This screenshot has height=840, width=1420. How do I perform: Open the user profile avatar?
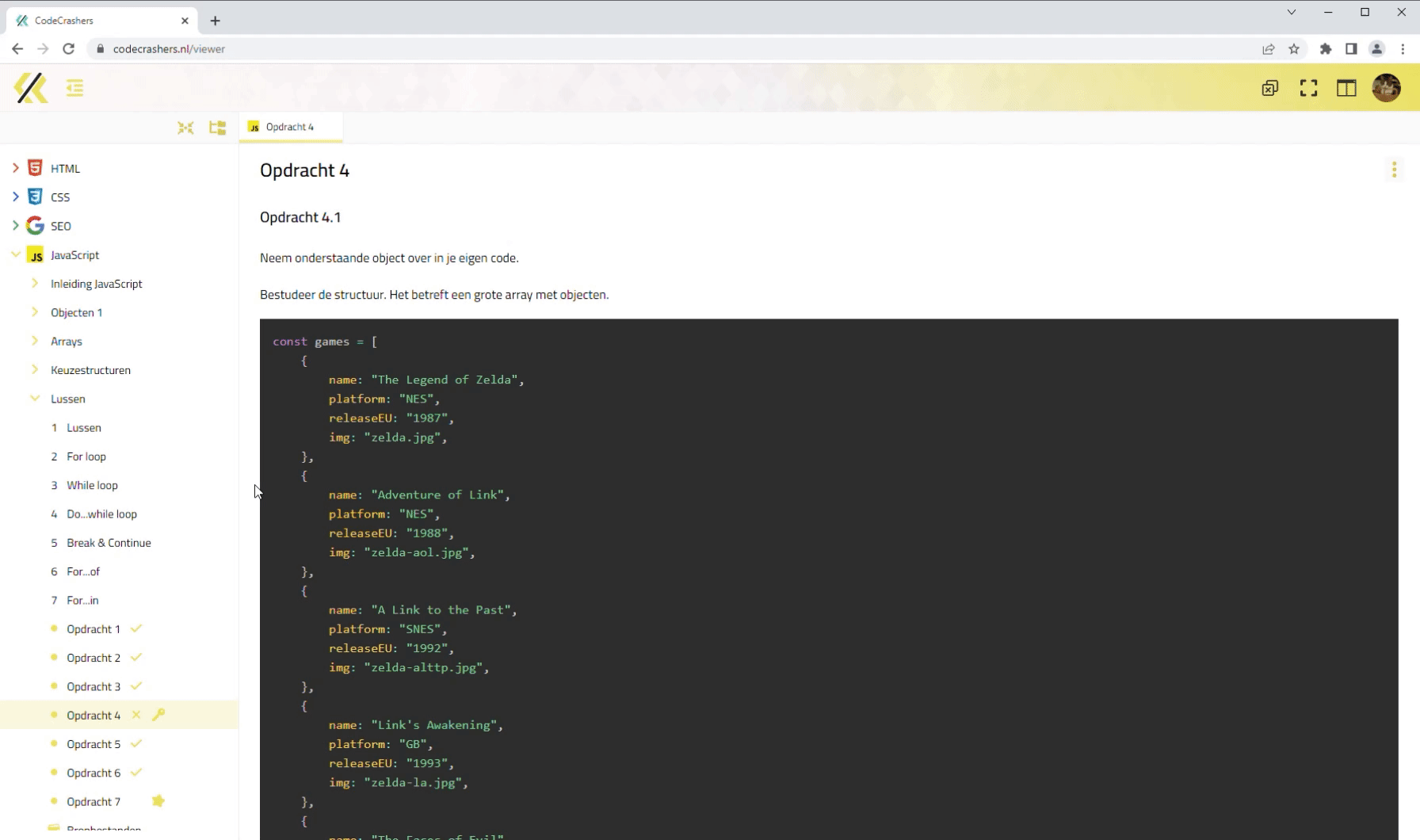[x=1386, y=88]
